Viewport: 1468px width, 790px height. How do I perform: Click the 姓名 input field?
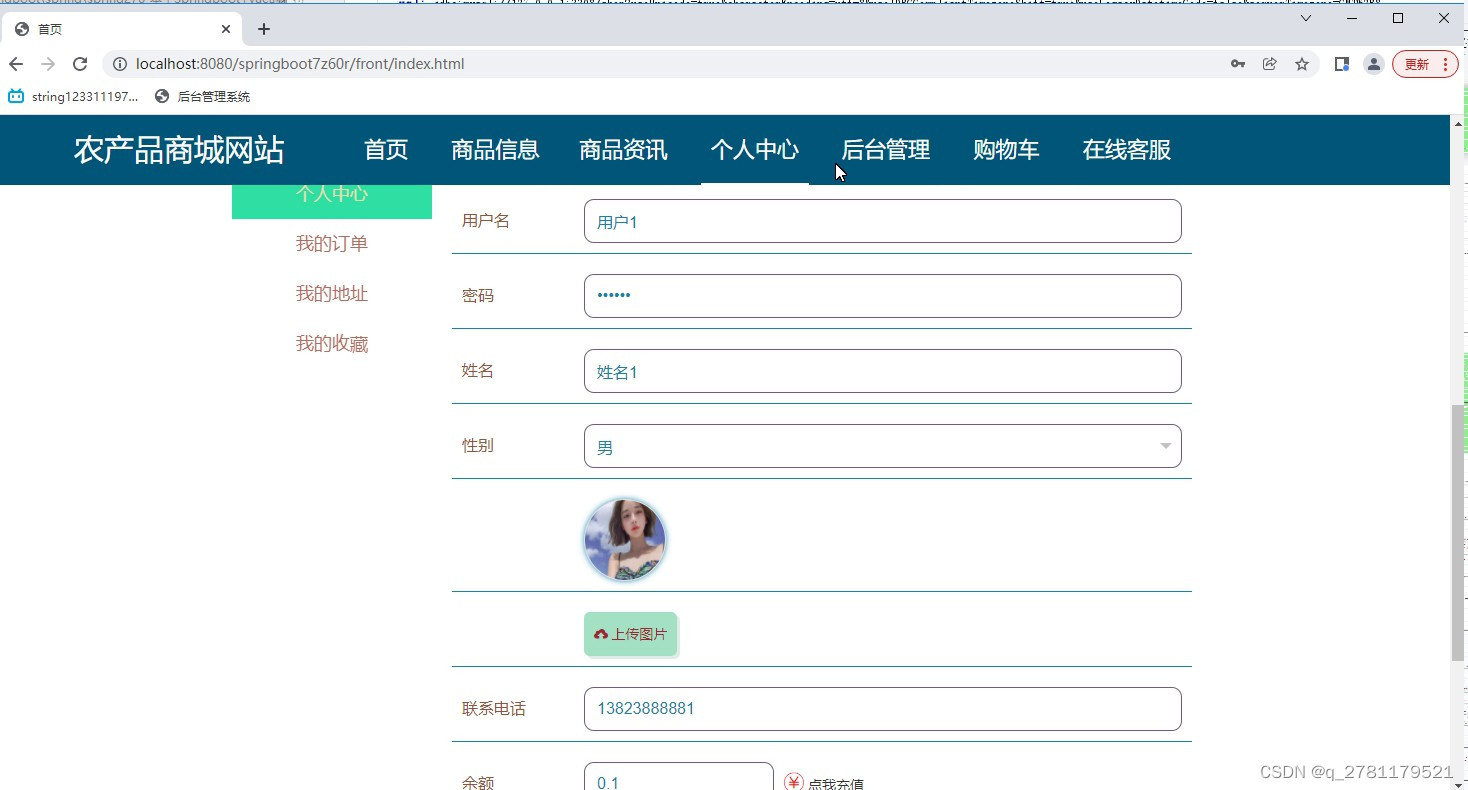click(x=882, y=371)
